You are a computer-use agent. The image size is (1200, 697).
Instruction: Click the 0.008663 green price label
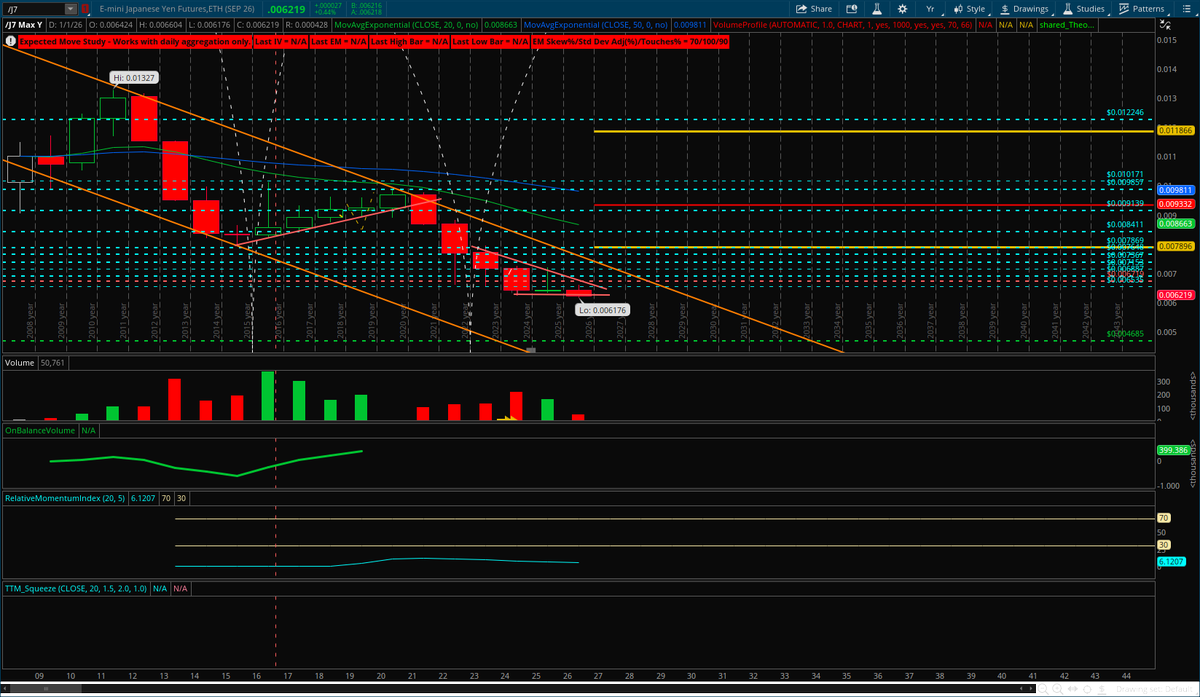point(1176,226)
